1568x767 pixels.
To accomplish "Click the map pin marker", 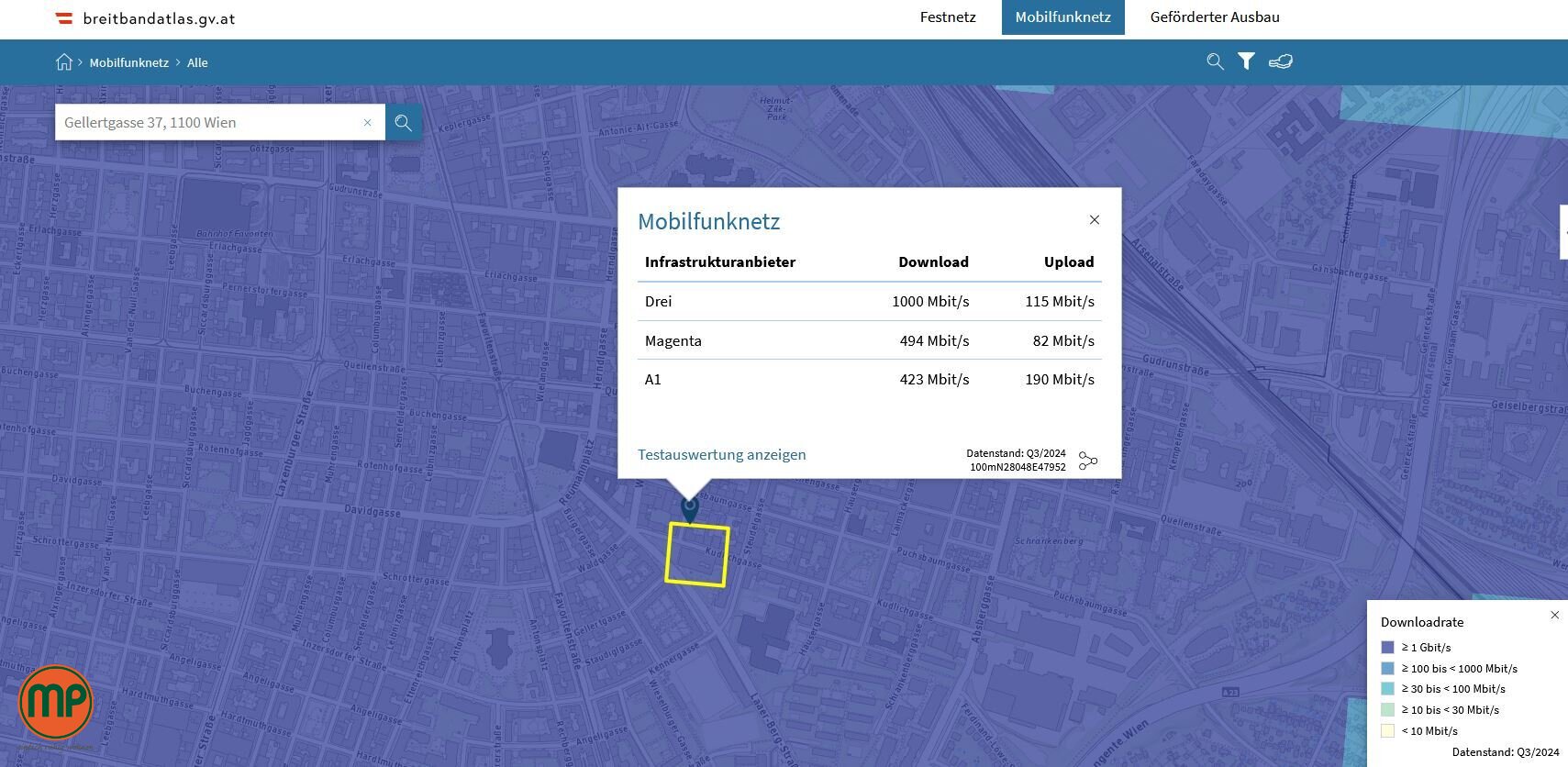I will (x=689, y=509).
